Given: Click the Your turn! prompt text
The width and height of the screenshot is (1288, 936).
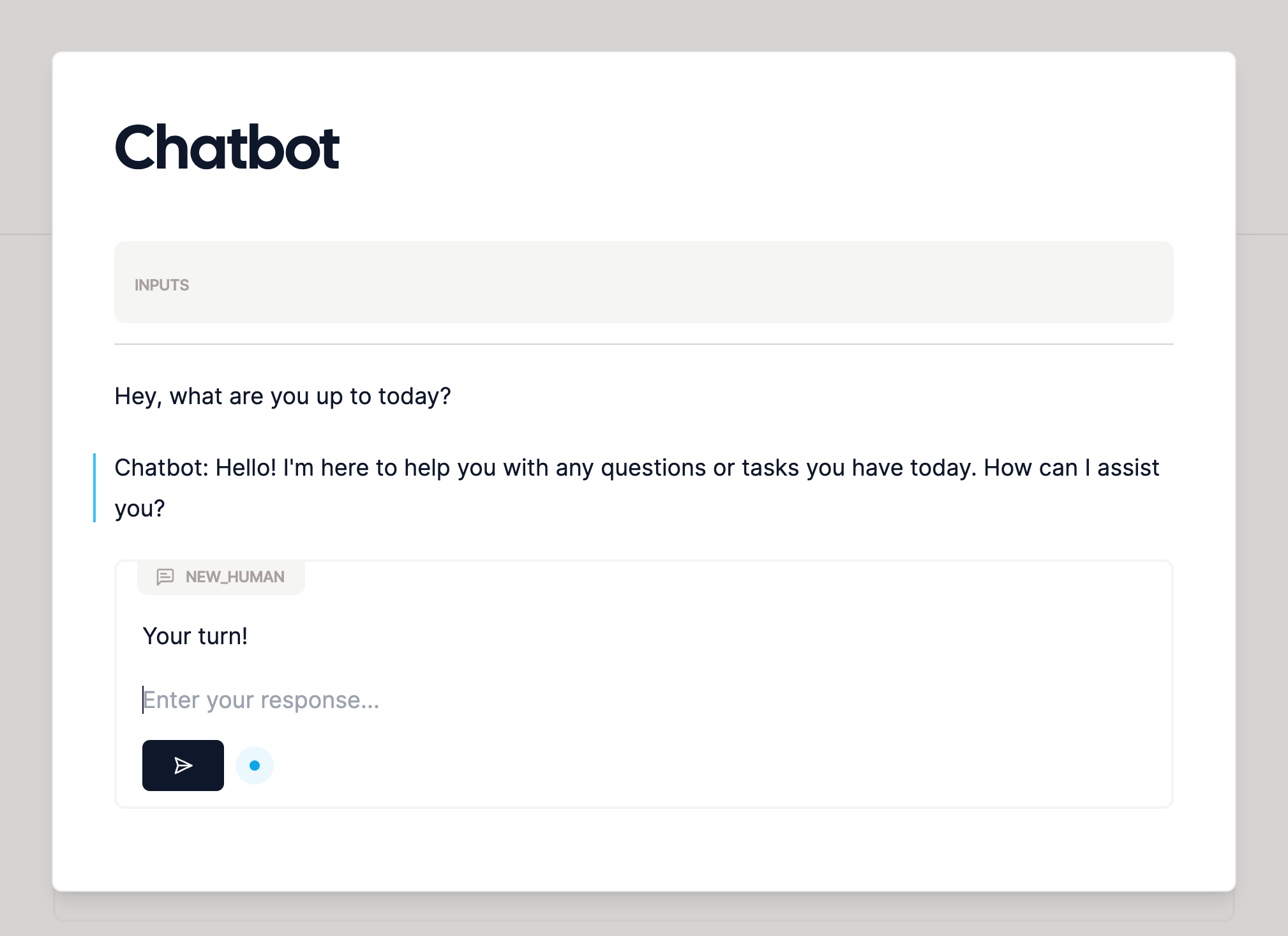Looking at the screenshot, I should [x=196, y=635].
